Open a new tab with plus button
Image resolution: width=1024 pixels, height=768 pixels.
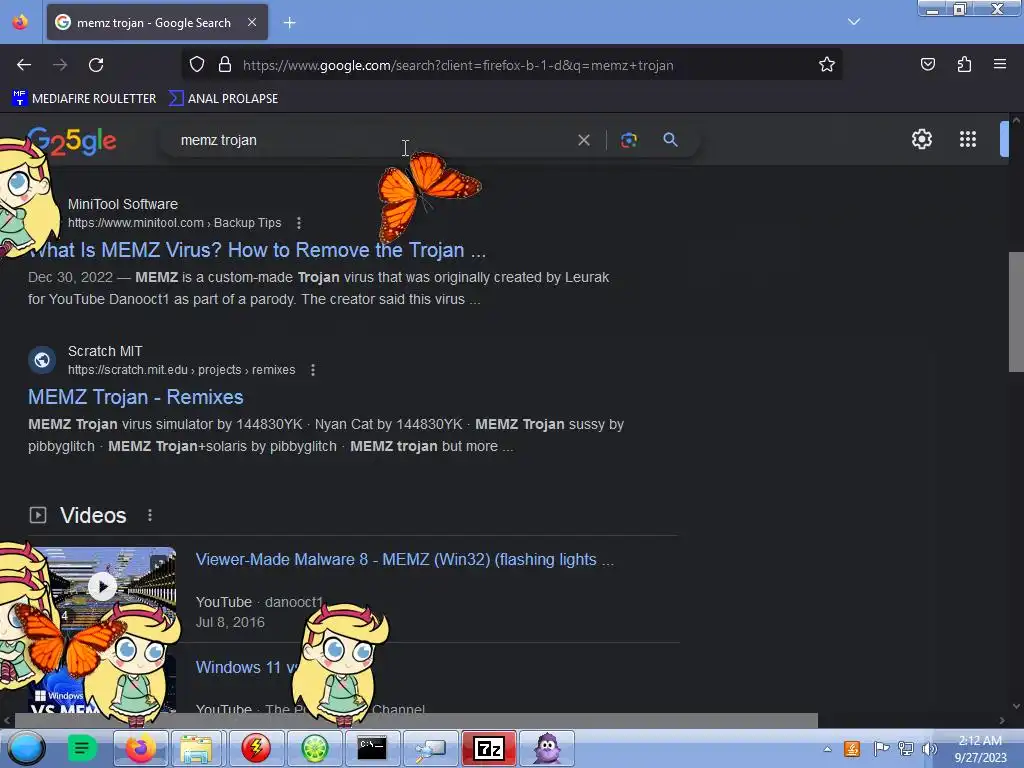[x=289, y=23]
